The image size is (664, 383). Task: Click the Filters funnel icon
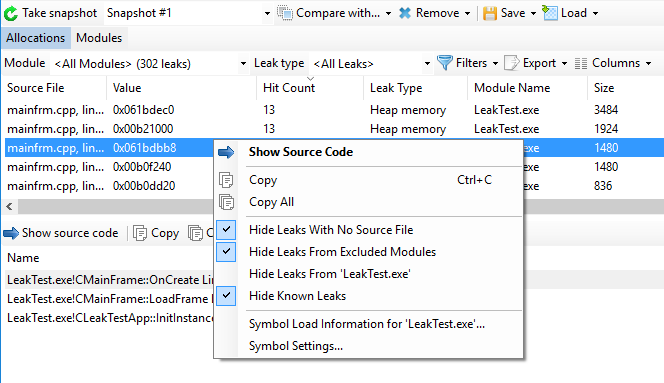click(445, 63)
